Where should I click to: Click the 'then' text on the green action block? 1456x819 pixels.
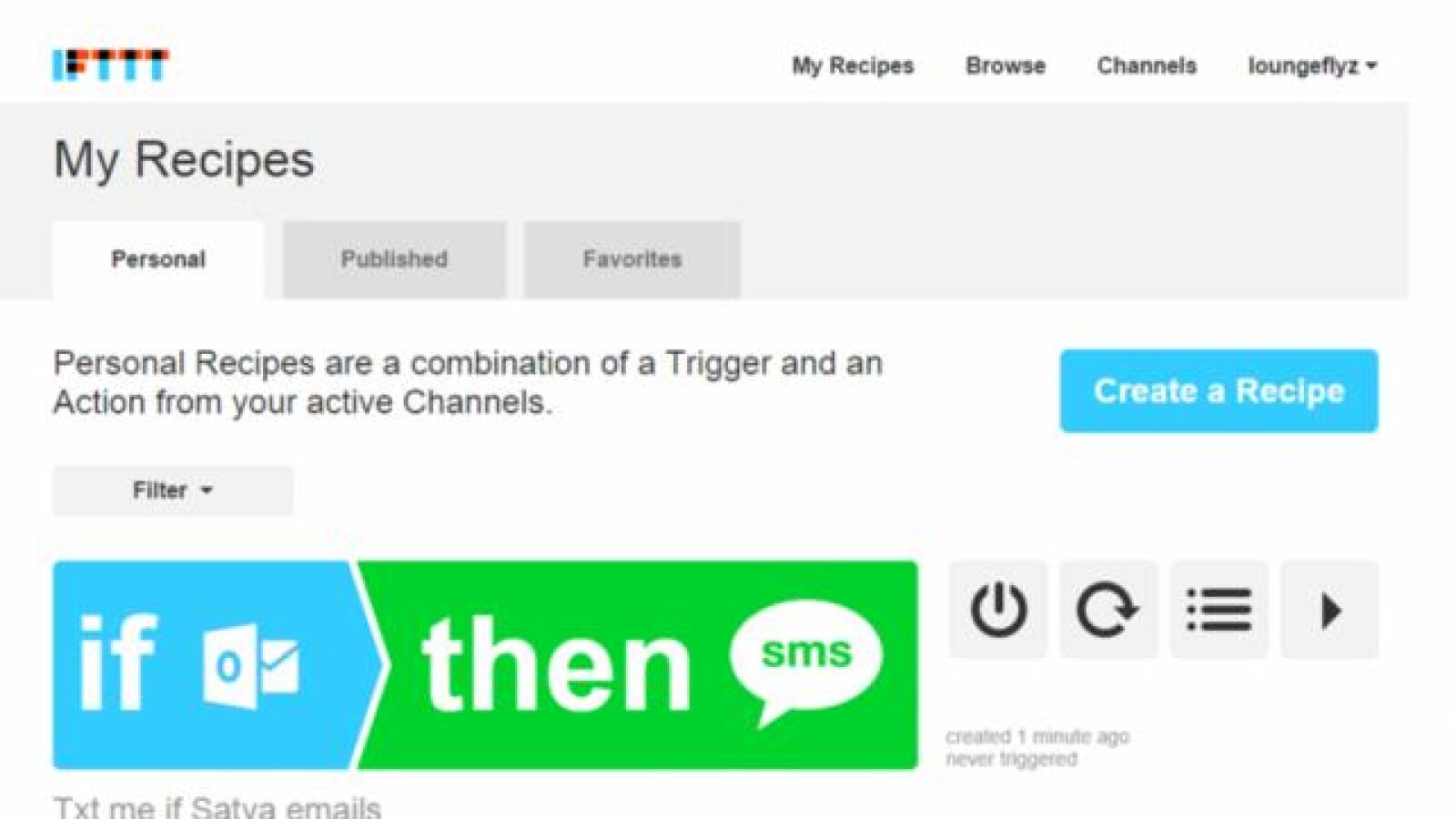coord(556,662)
